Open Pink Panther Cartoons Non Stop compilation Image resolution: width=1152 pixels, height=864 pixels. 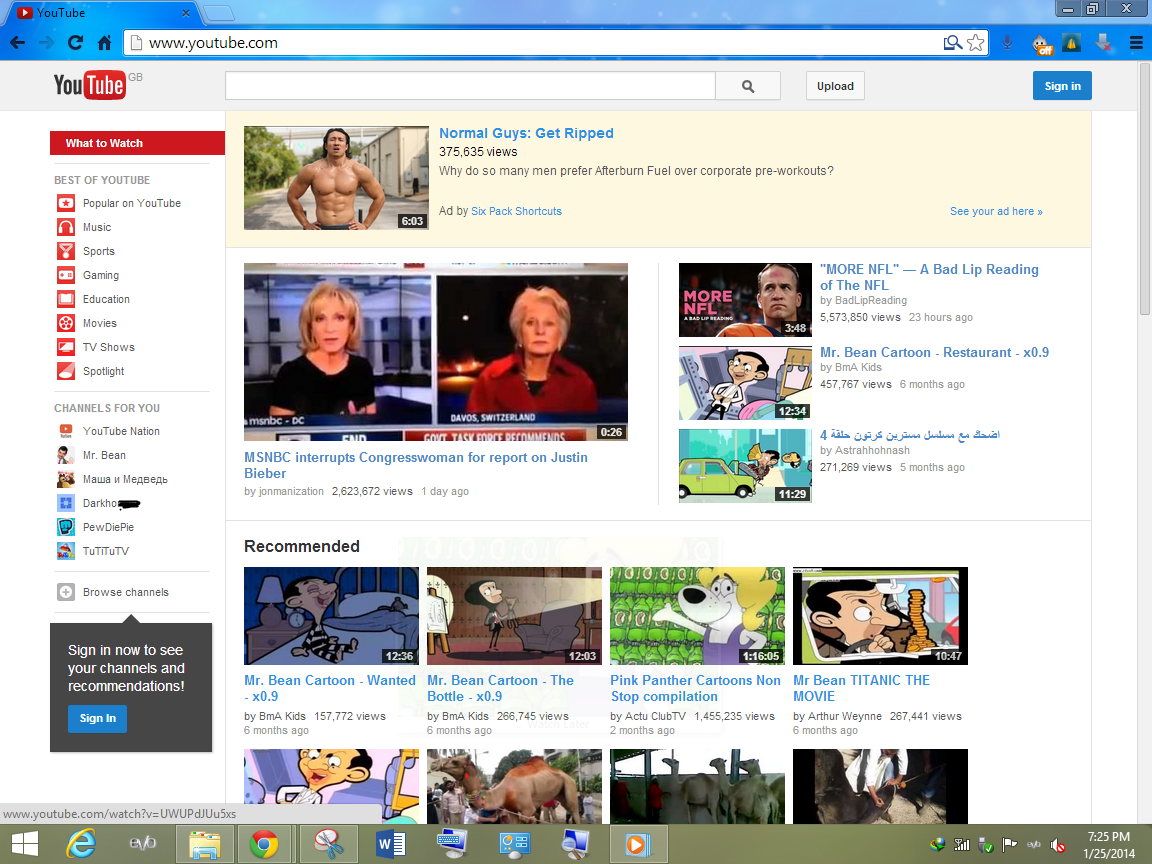point(695,688)
